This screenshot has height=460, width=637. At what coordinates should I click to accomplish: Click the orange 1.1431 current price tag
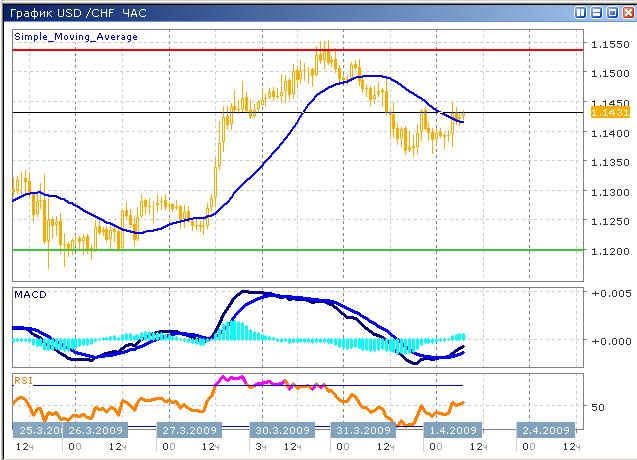pyautogui.click(x=609, y=113)
